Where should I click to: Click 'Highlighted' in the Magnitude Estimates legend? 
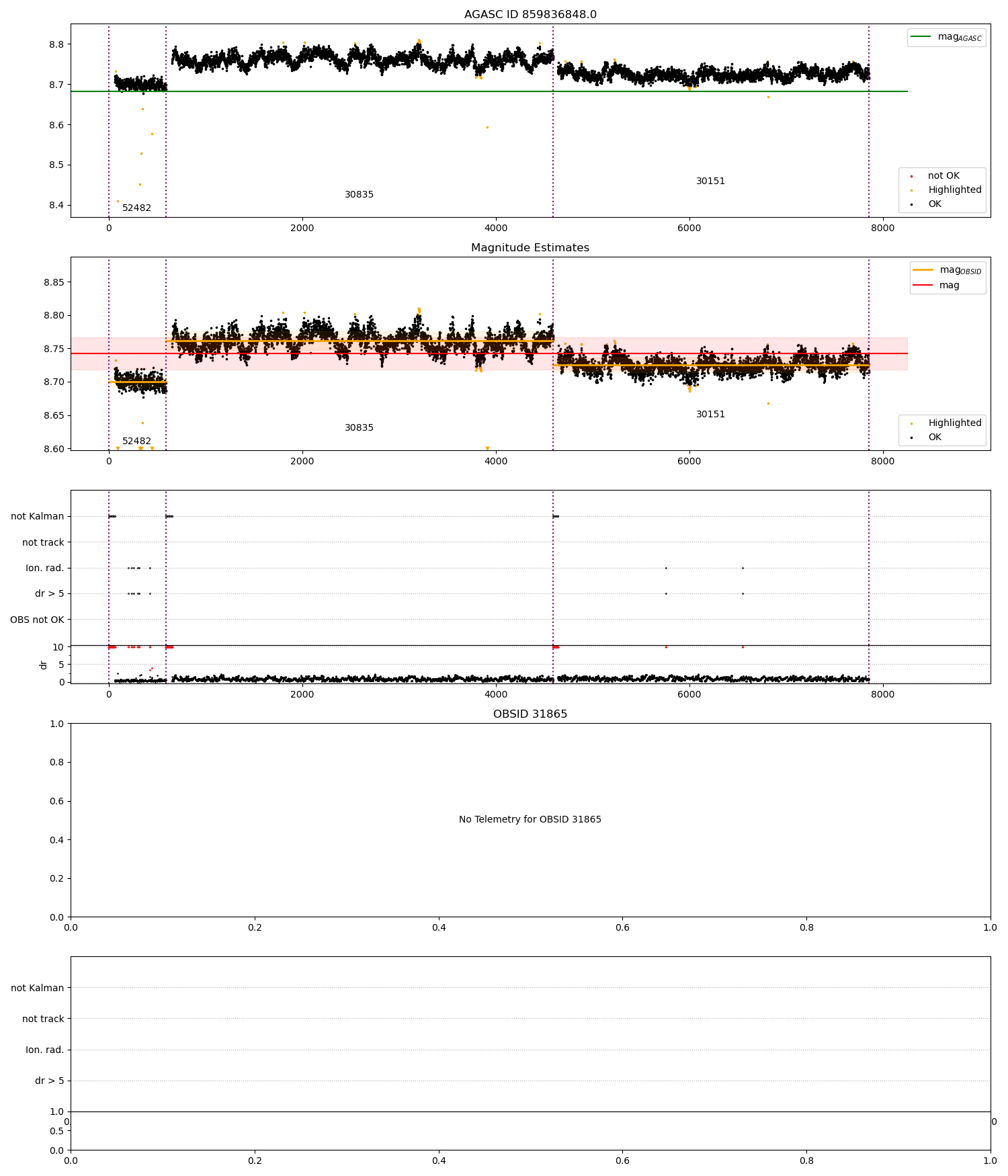[x=955, y=423]
